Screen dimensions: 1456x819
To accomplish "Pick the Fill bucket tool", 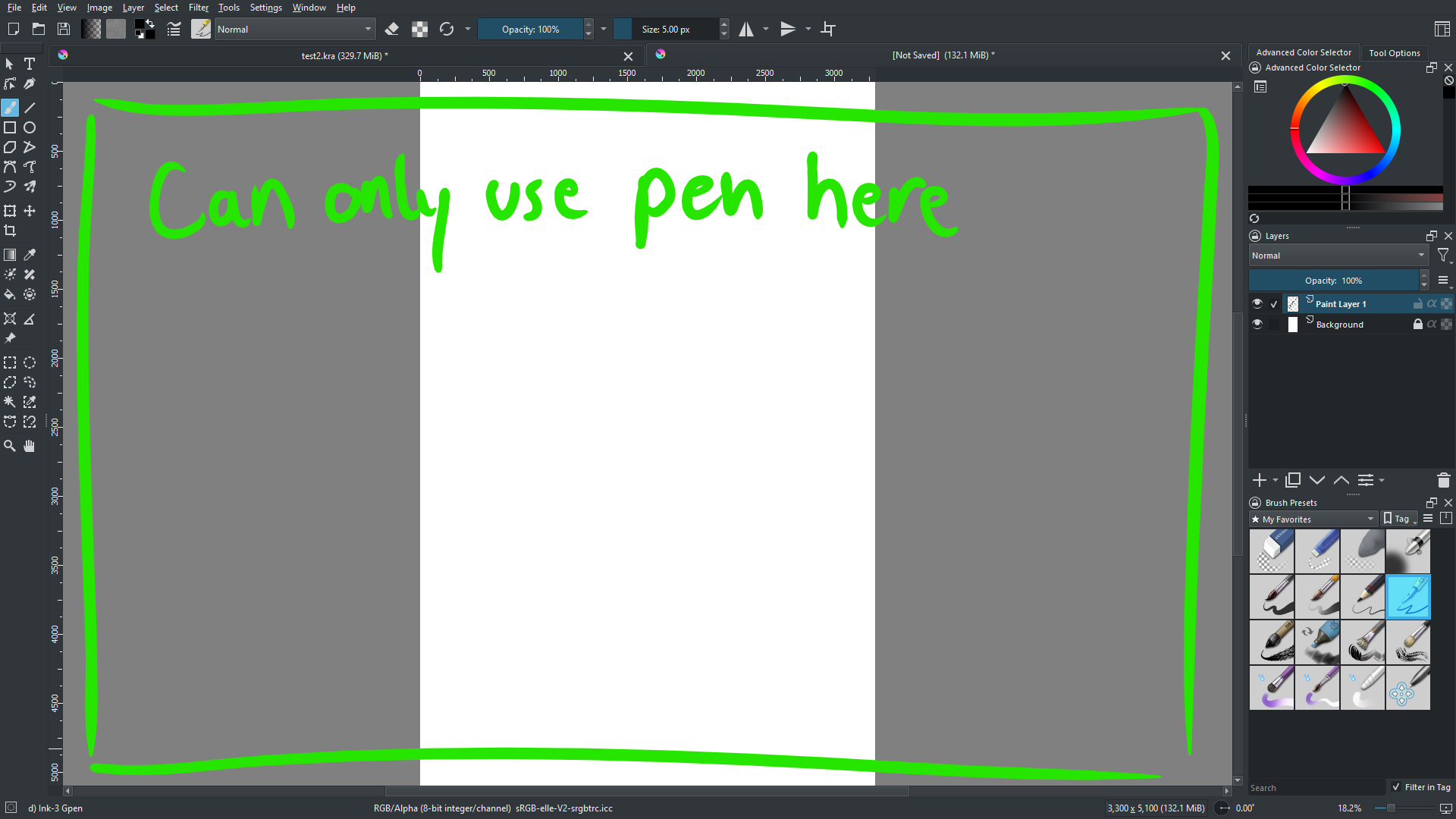I will (10, 294).
